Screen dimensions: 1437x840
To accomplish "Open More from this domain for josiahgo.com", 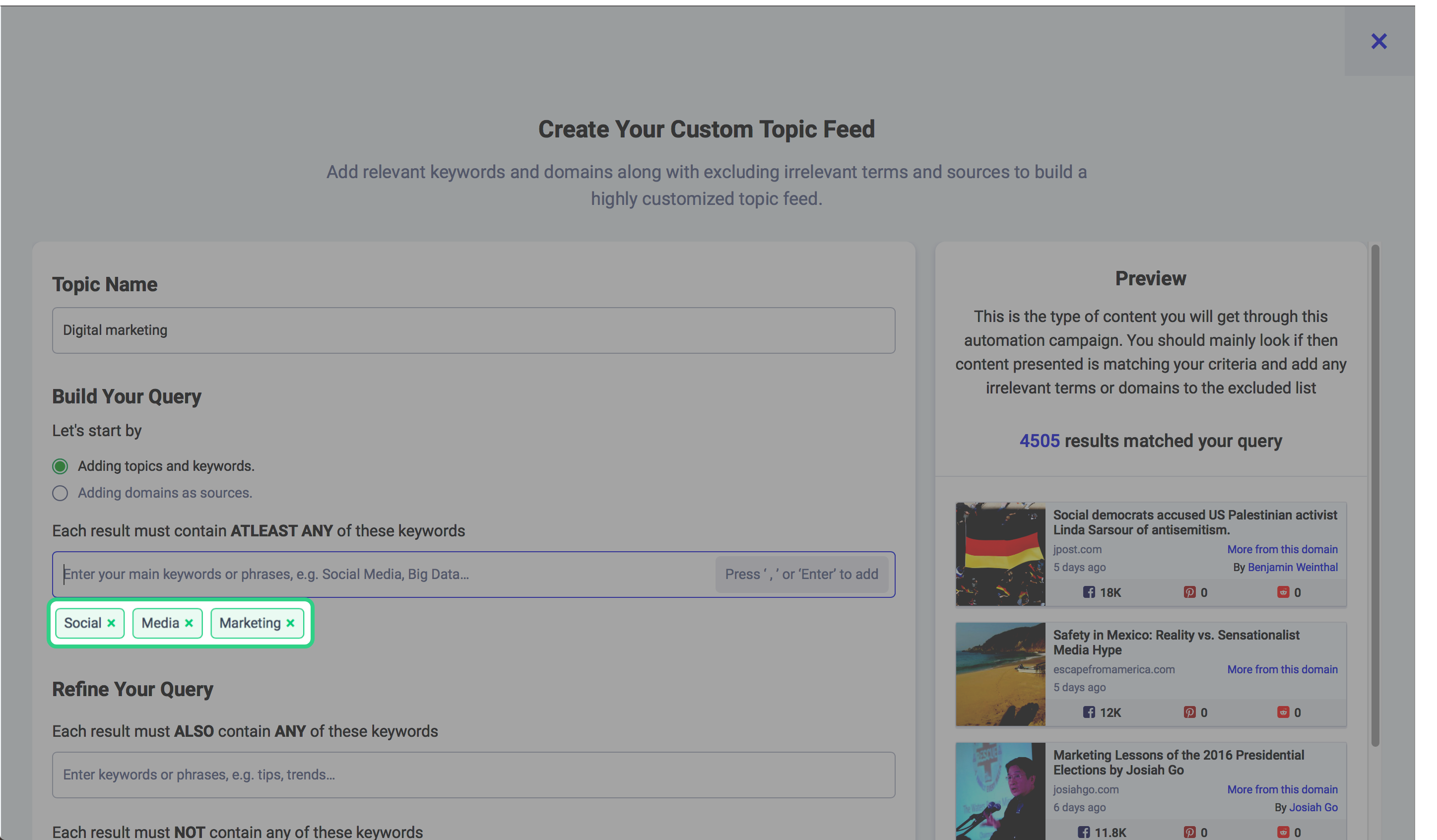I will 1282,789.
